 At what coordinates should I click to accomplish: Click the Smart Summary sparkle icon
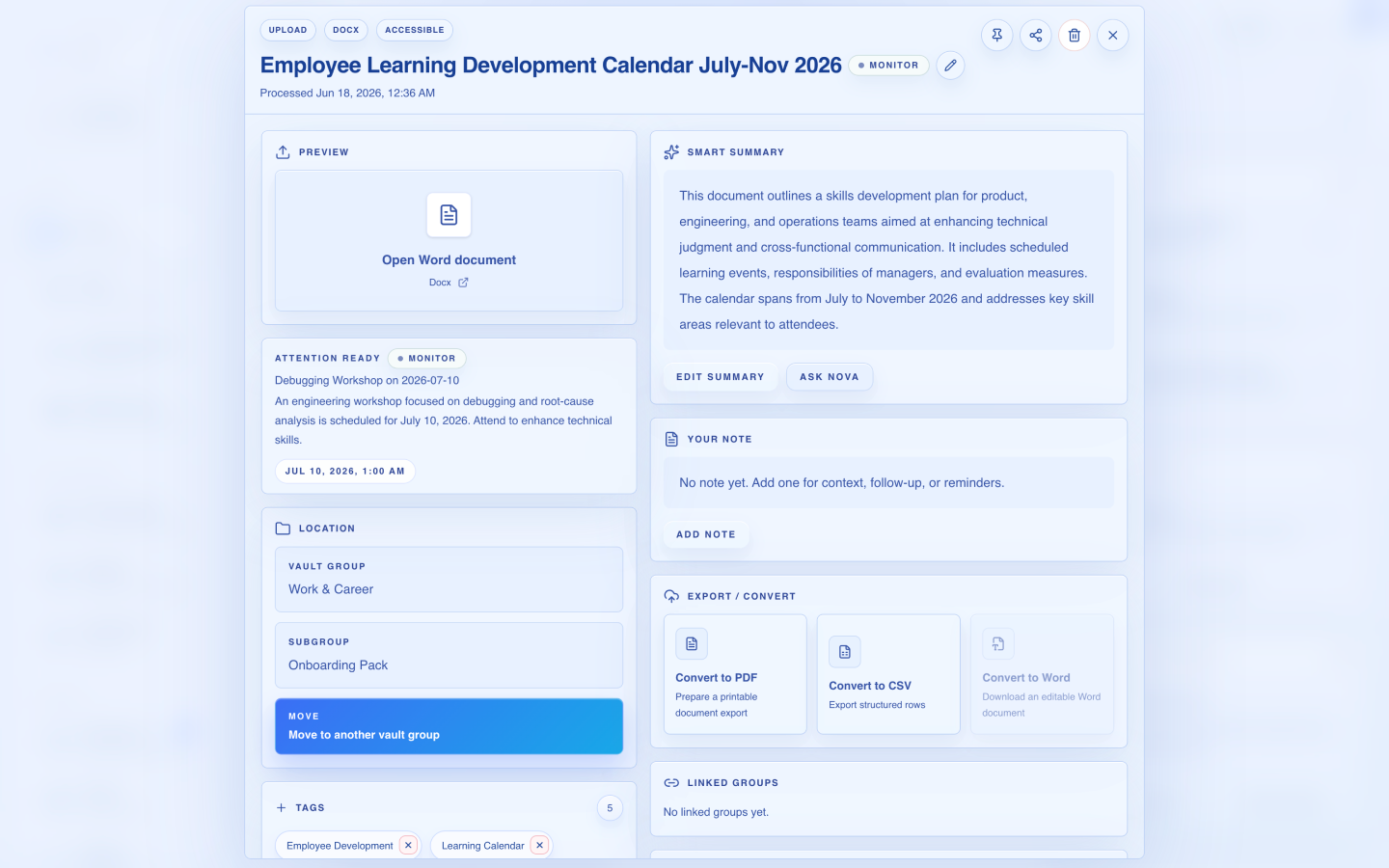click(x=671, y=152)
